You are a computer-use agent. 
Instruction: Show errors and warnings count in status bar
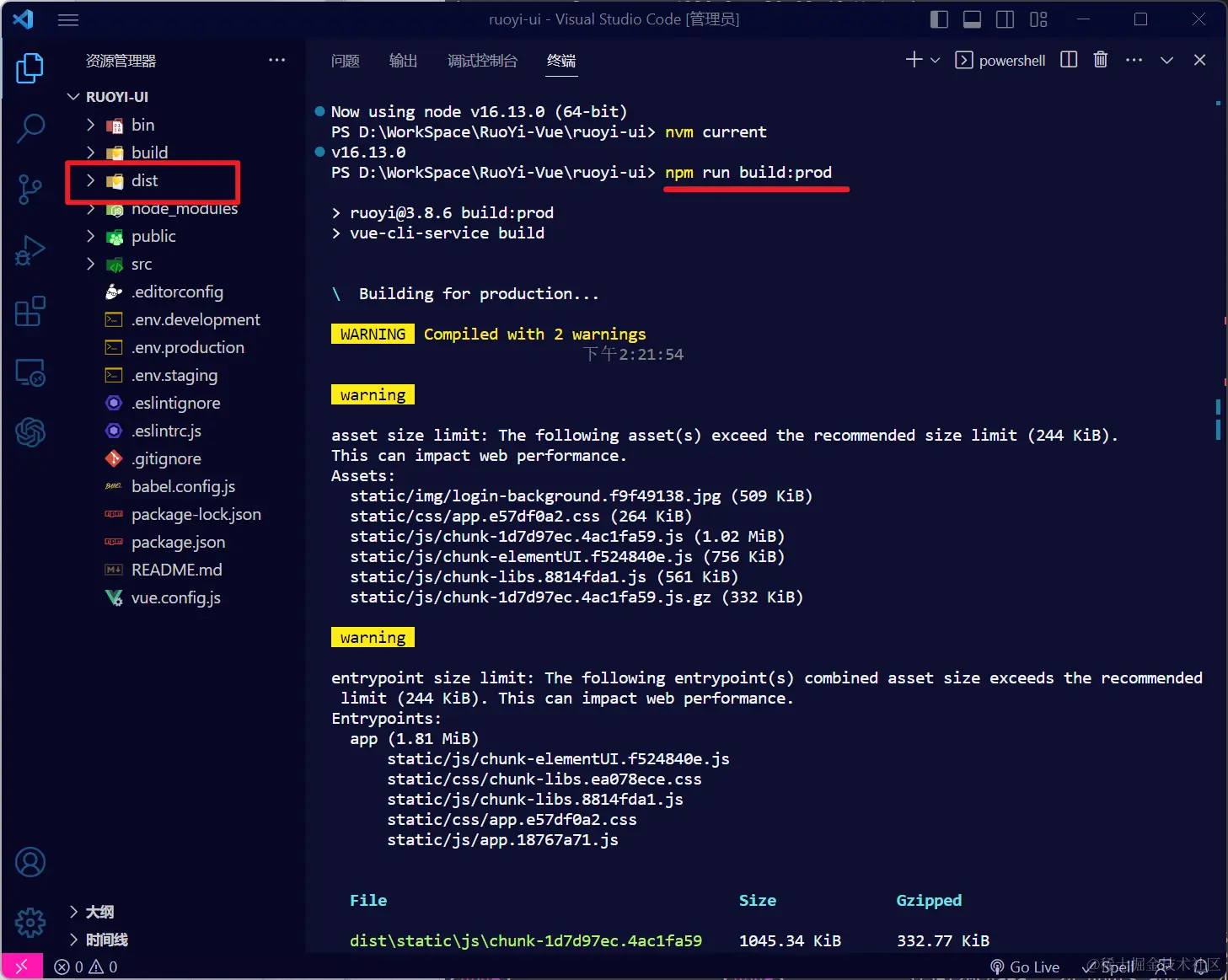point(86,967)
